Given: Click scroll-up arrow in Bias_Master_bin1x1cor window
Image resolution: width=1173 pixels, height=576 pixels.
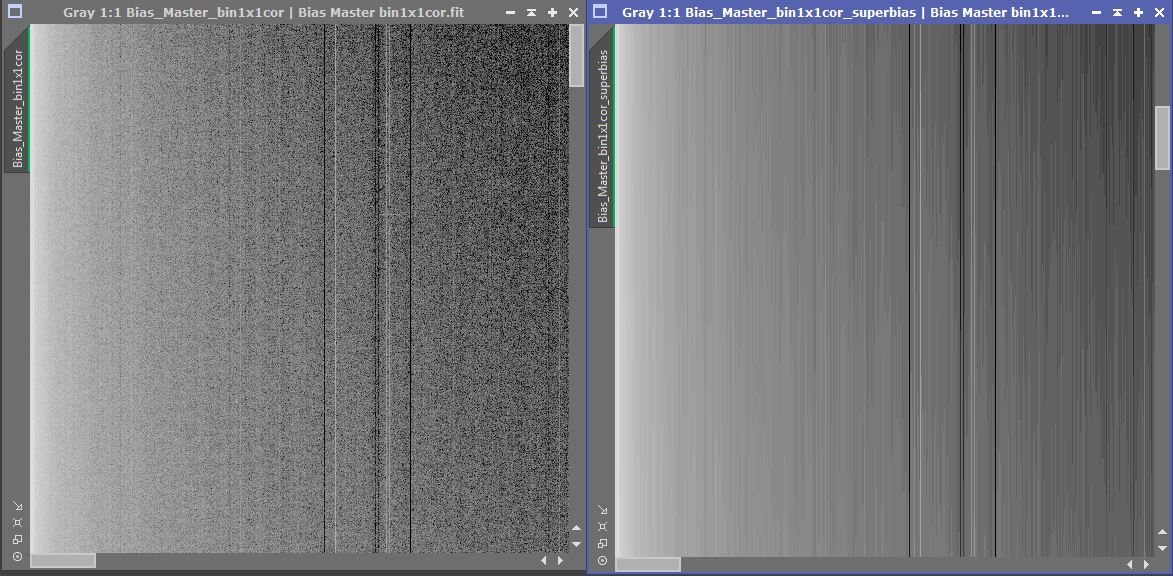Looking at the screenshot, I should tap(577, 528).
